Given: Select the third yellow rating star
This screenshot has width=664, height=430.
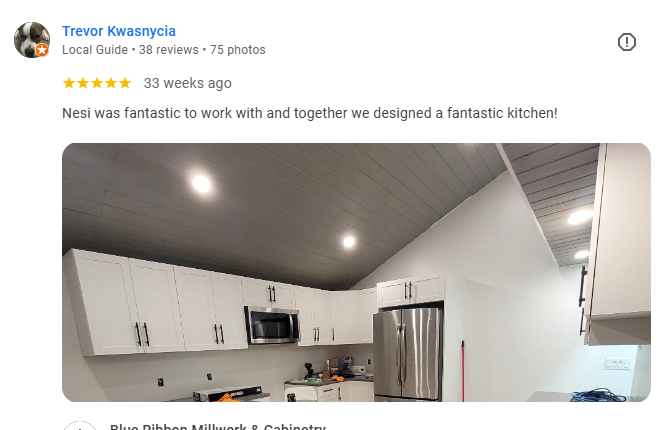Looking at the screenshot, I should coord(97,83).
